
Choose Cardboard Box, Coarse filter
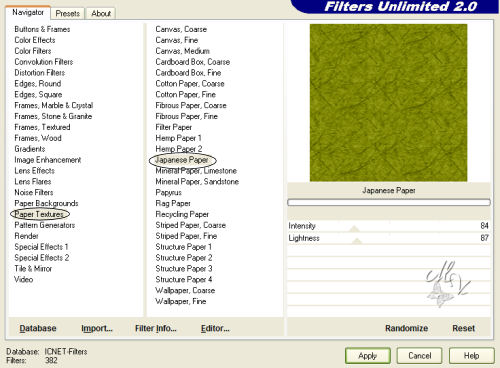[193, 62]
